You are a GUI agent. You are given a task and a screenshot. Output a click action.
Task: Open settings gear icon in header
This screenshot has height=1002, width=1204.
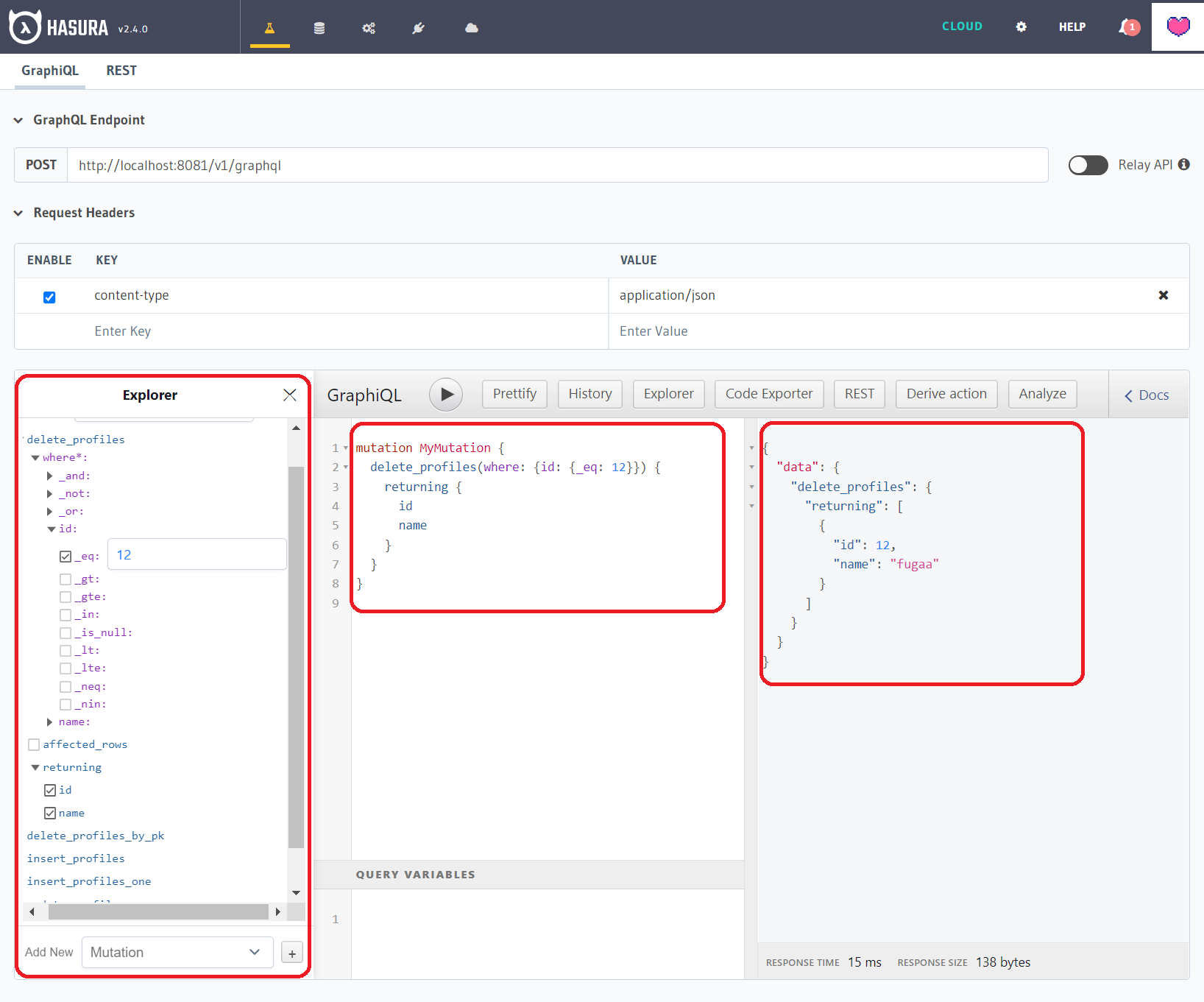(1021, 27)
